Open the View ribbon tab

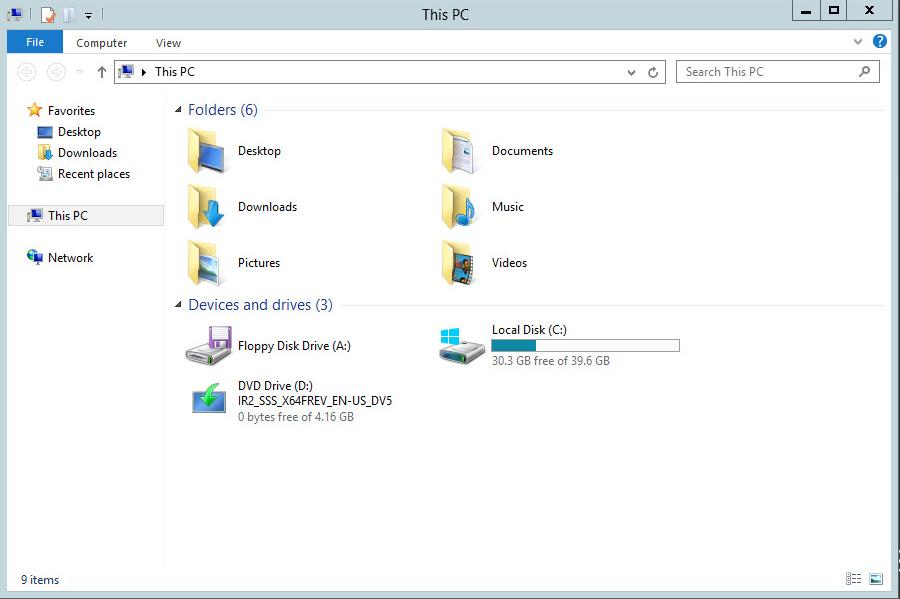(168, 43)
